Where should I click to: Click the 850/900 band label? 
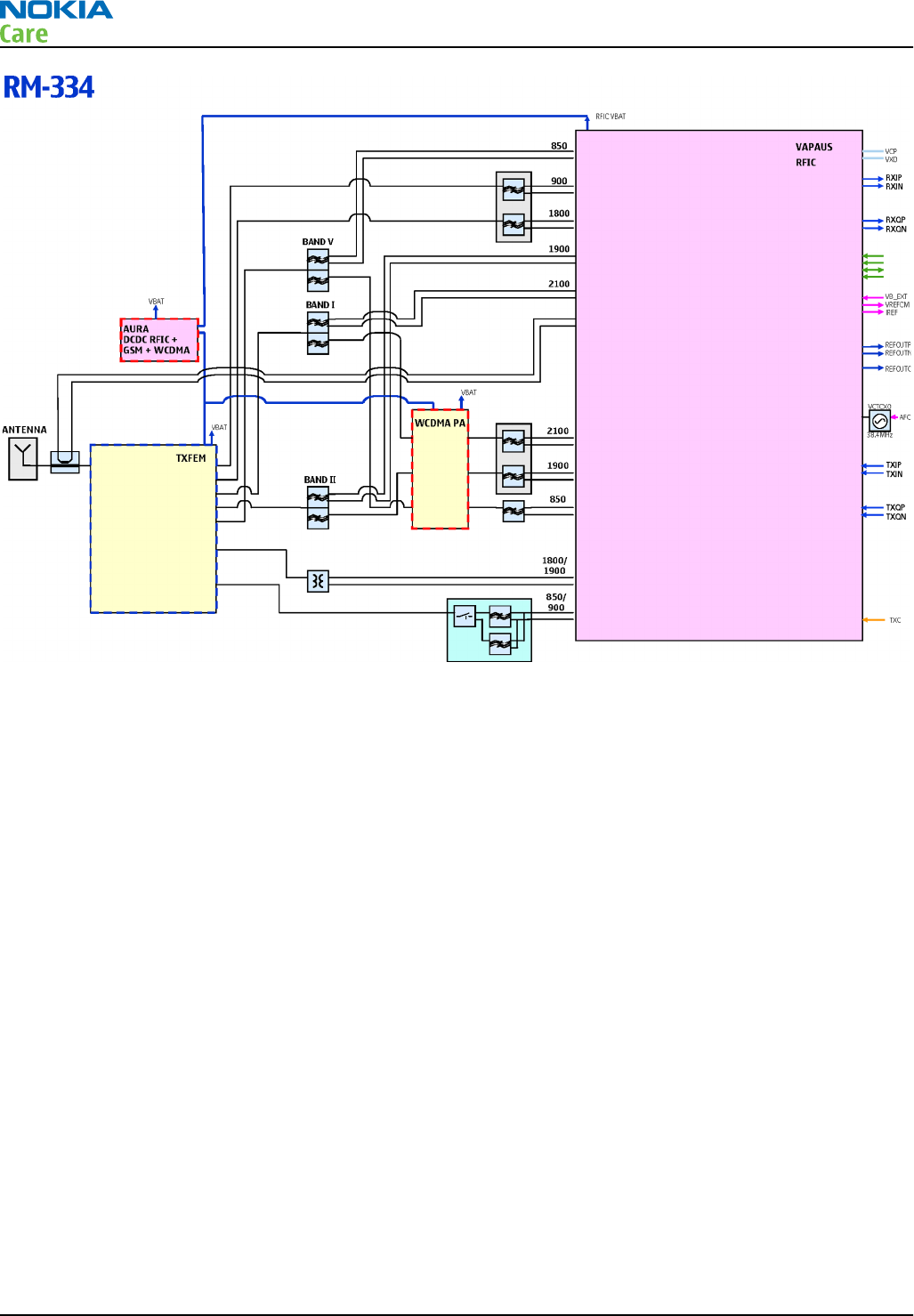556,602
